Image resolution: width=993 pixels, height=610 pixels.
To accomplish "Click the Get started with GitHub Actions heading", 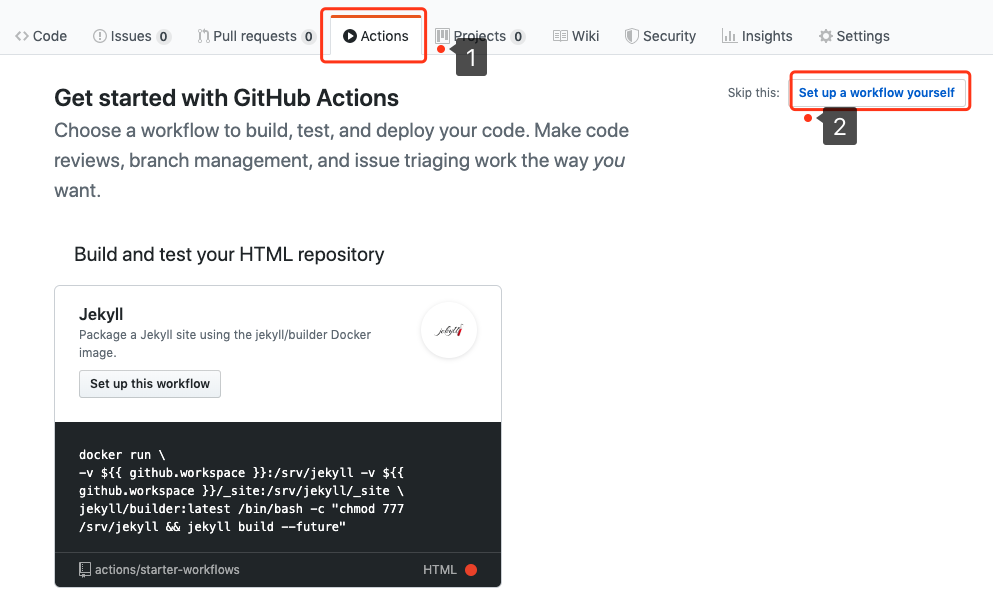I will (226, 98).
